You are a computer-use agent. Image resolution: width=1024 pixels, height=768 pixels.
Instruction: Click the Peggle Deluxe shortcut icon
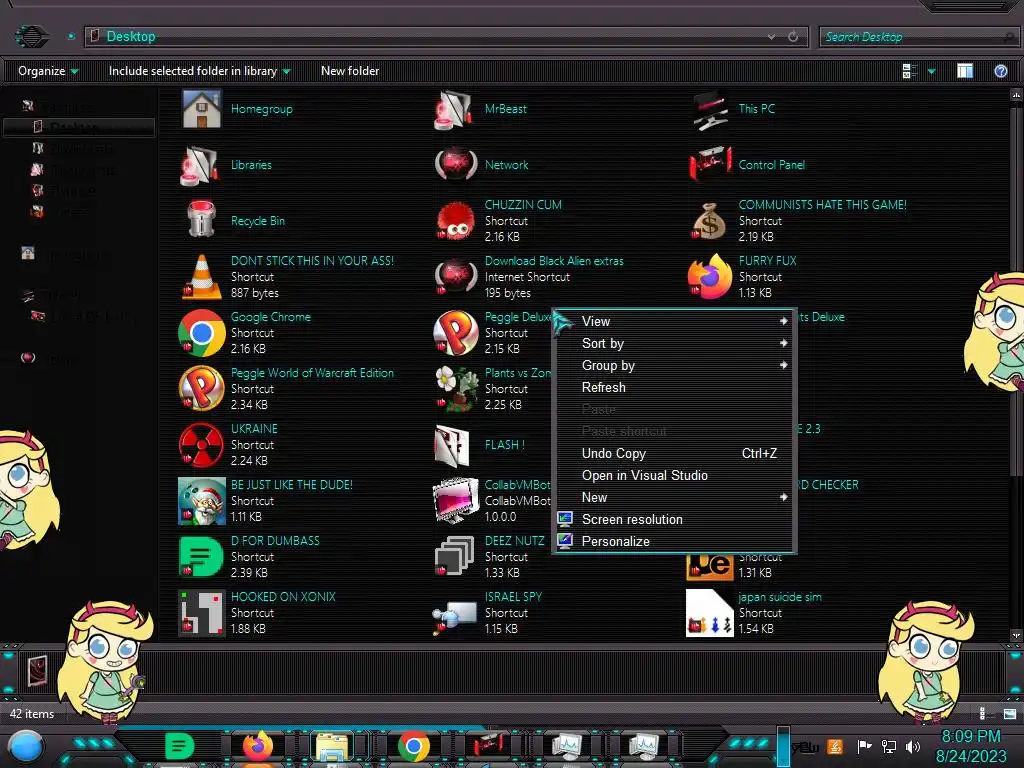click(455, 333)
